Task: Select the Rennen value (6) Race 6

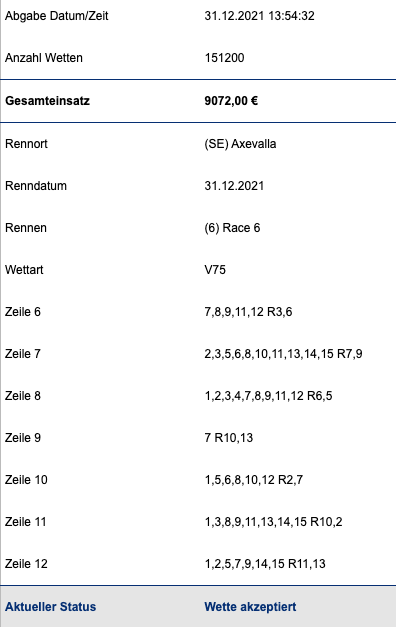Action: 232,228
